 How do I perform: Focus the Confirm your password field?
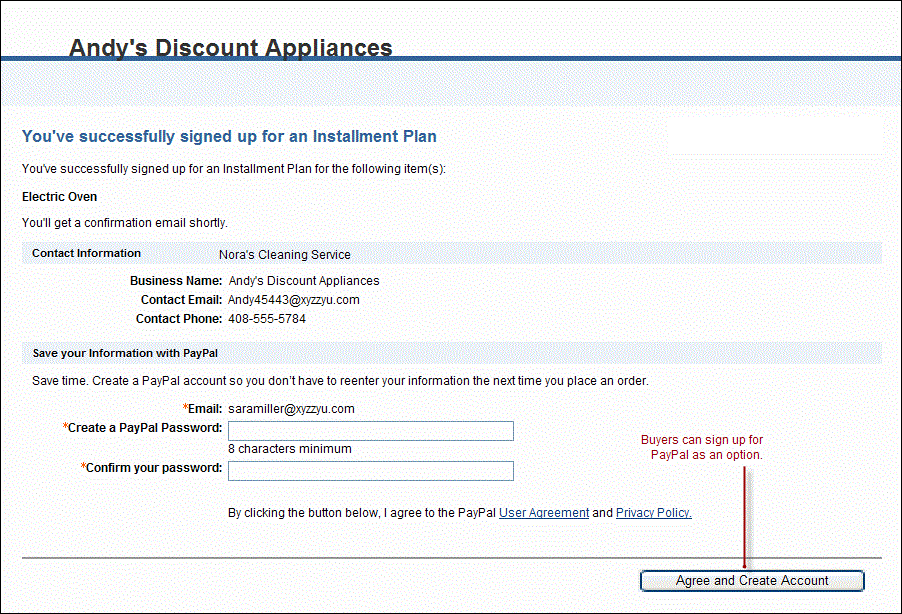[x=370, y=471]
